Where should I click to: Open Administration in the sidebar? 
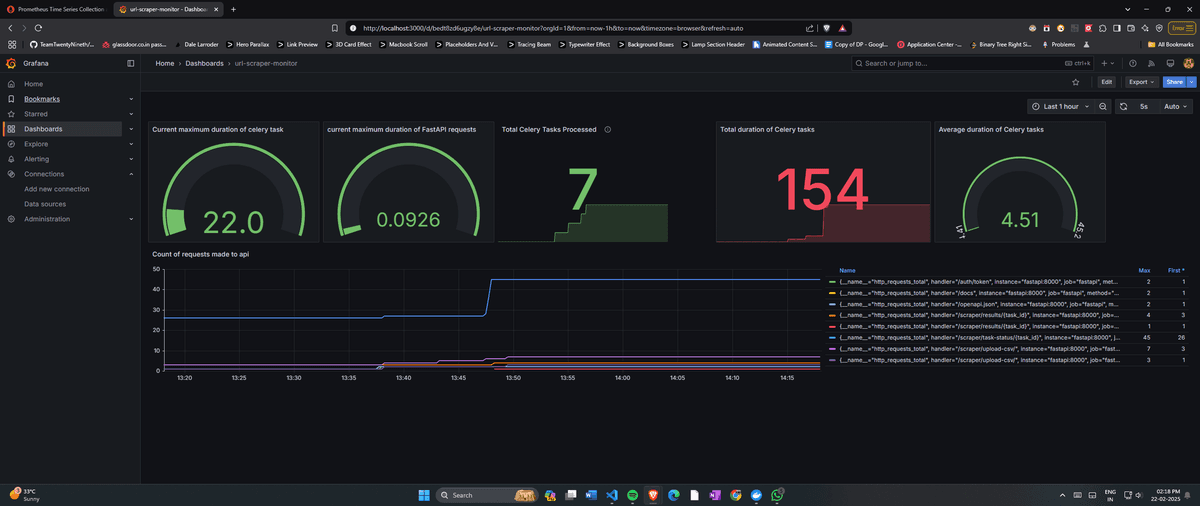(x=47, y=219)
